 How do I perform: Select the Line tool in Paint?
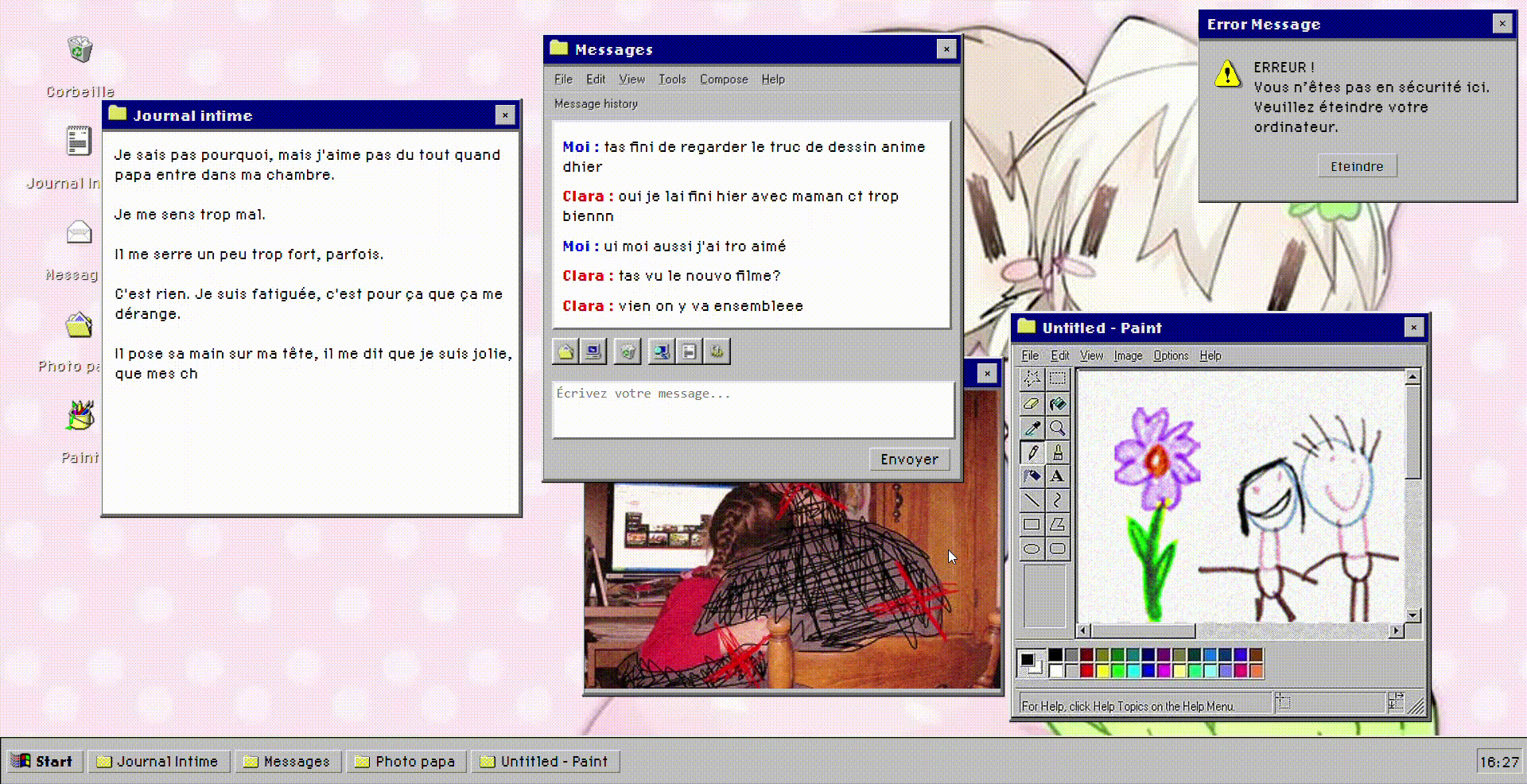click(x=1032, y=499)
